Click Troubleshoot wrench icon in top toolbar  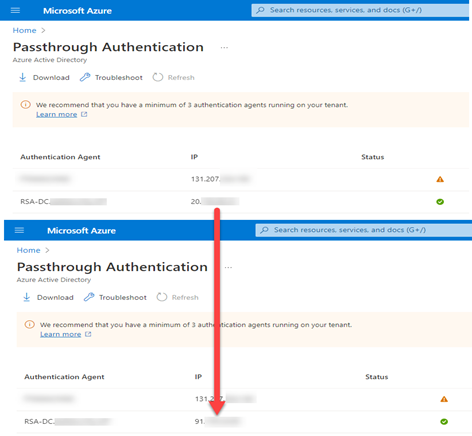click(85, 77)
